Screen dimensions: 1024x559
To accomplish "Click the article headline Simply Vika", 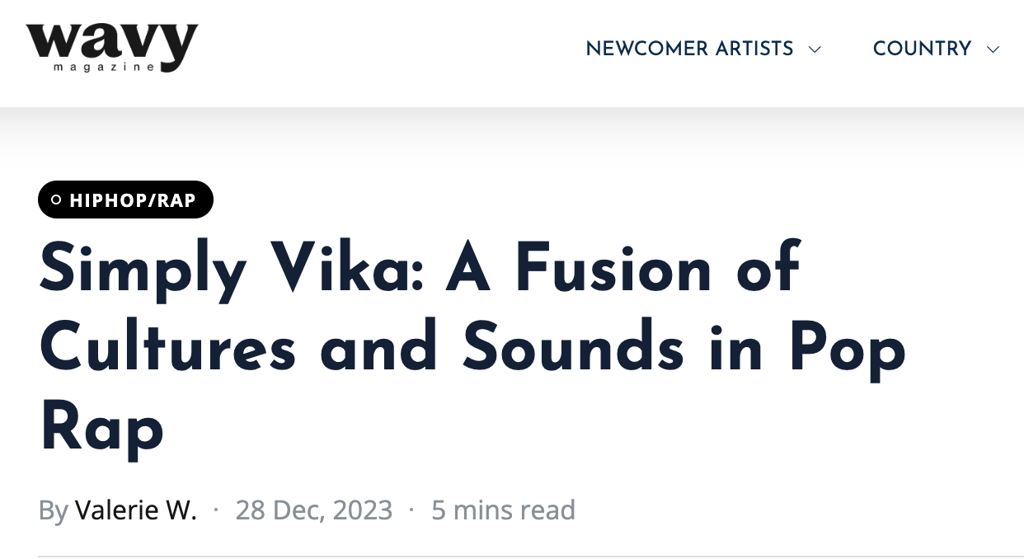I will click(x=420, y=268).
